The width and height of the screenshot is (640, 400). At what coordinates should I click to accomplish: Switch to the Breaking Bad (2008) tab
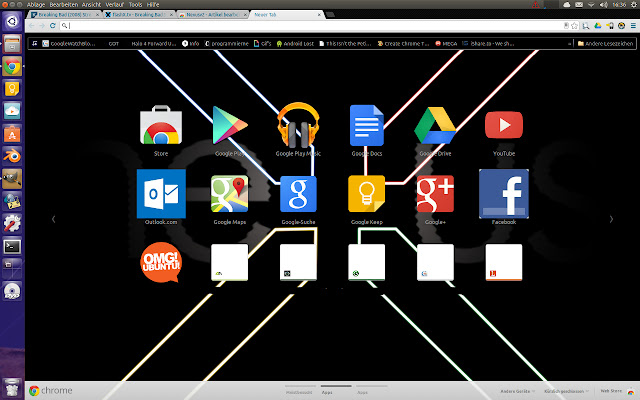64,14
